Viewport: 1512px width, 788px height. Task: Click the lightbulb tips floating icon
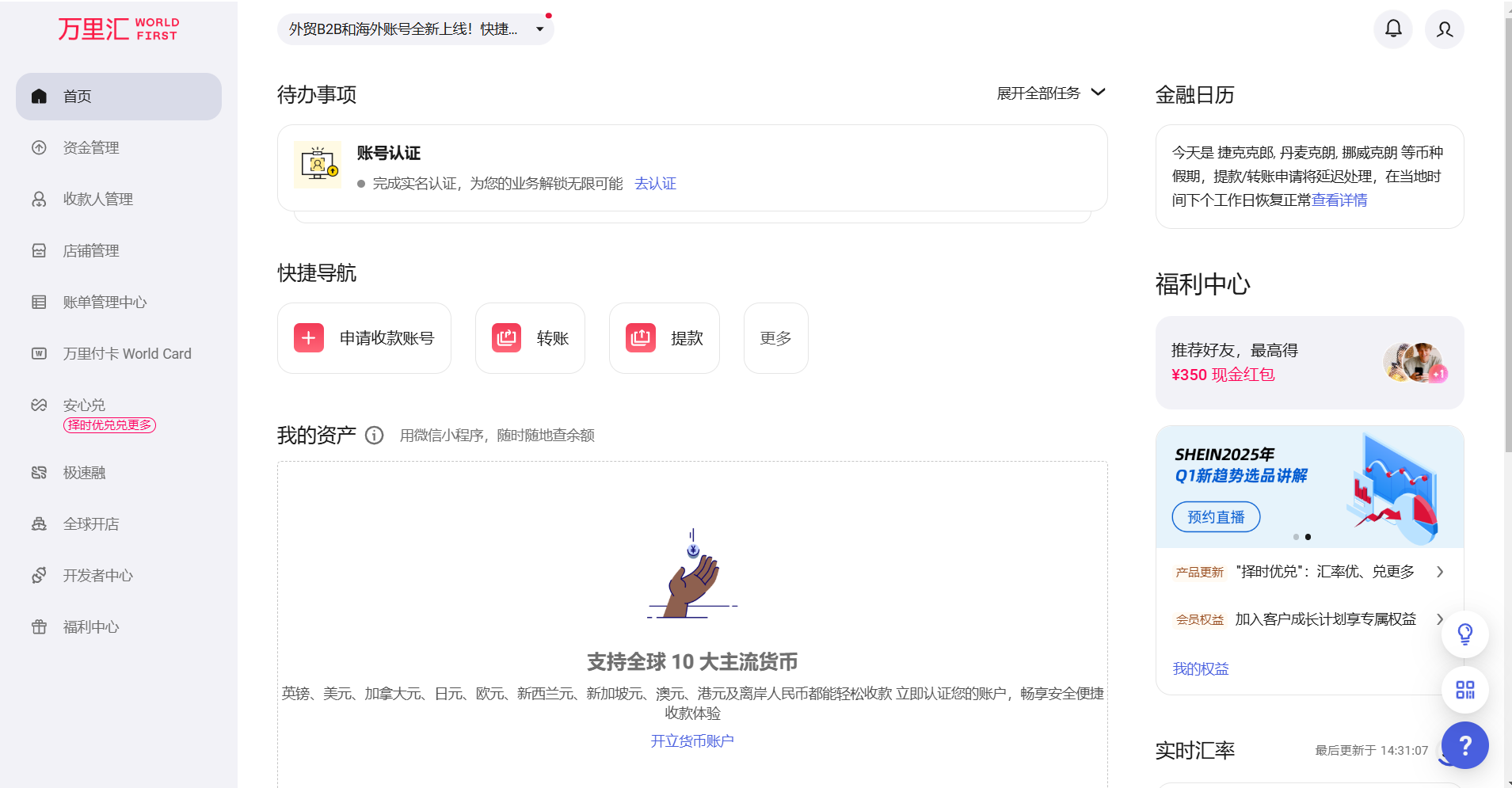coord(1464,634)
